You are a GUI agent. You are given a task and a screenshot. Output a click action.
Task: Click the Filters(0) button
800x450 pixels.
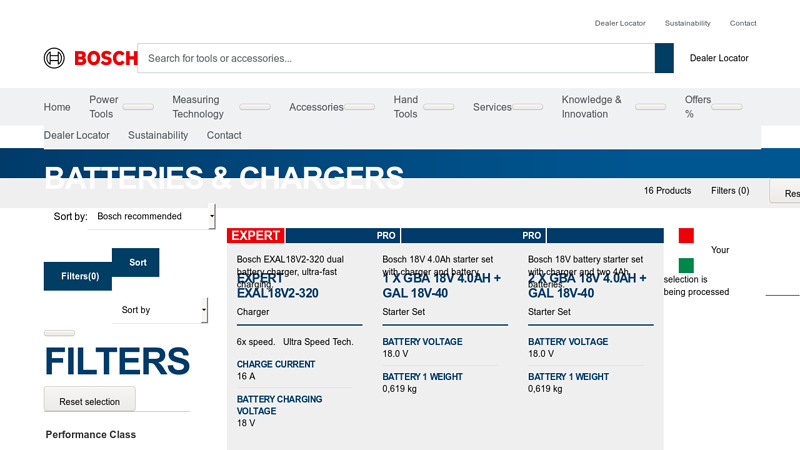tap(79, 276)
